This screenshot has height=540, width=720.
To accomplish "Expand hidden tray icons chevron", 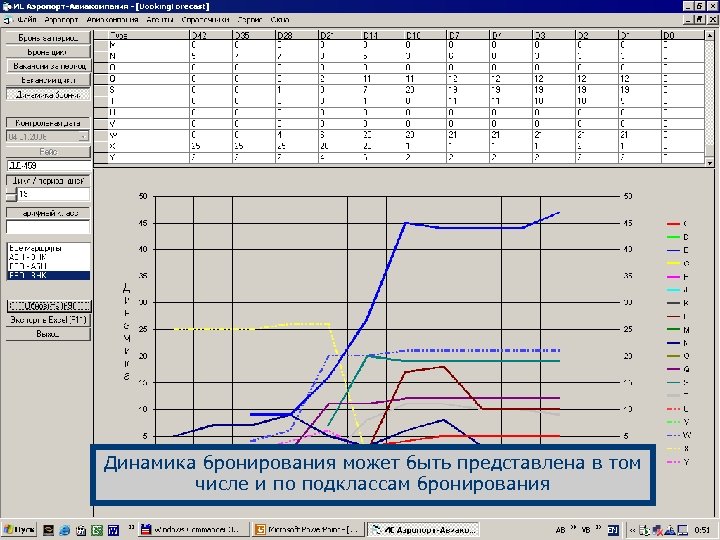I will tap(632, 530).
